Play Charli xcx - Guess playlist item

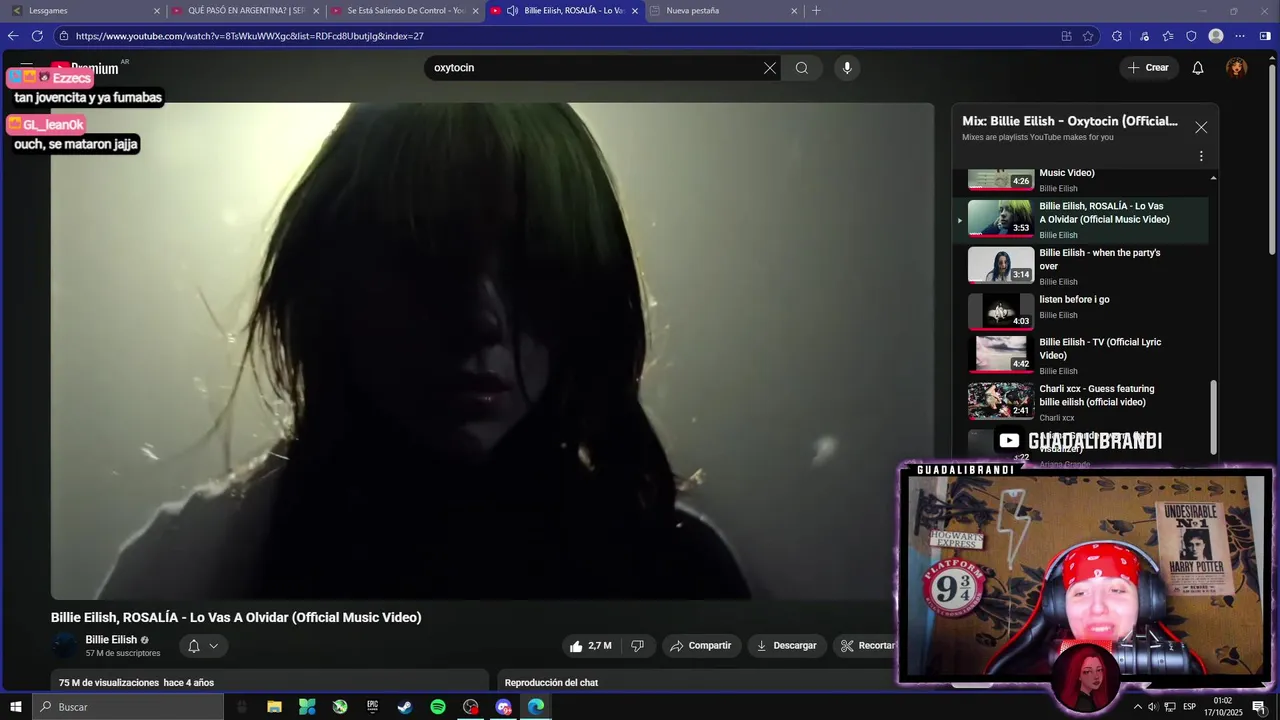[x=1088, y=404]
